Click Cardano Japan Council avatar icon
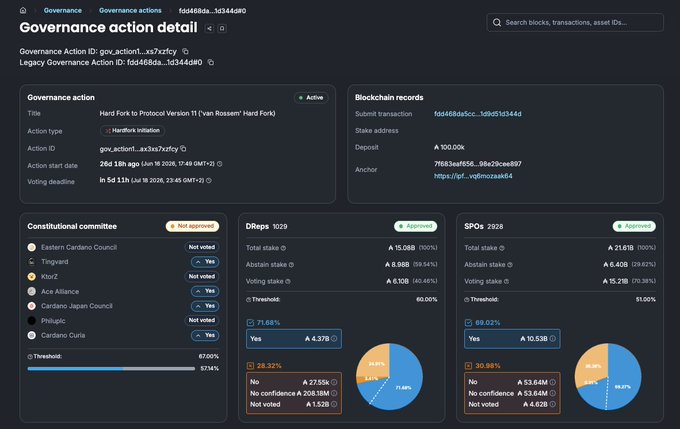680x429 pixels. (x=32, y=306)
